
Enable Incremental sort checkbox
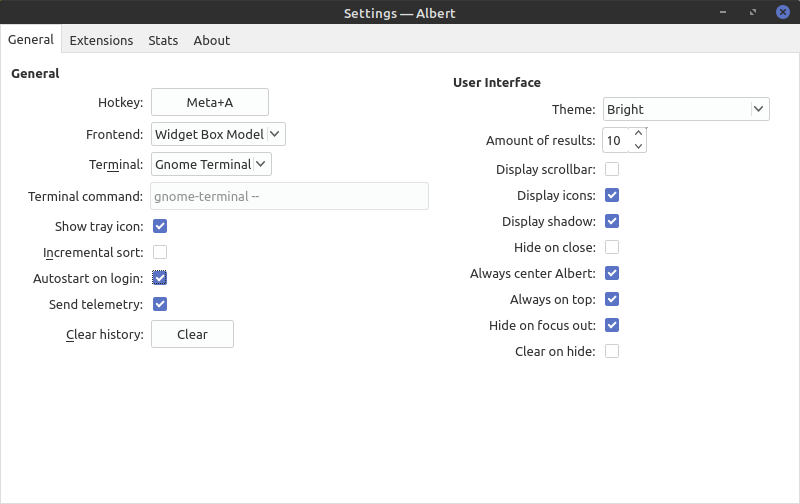[160, 252]
